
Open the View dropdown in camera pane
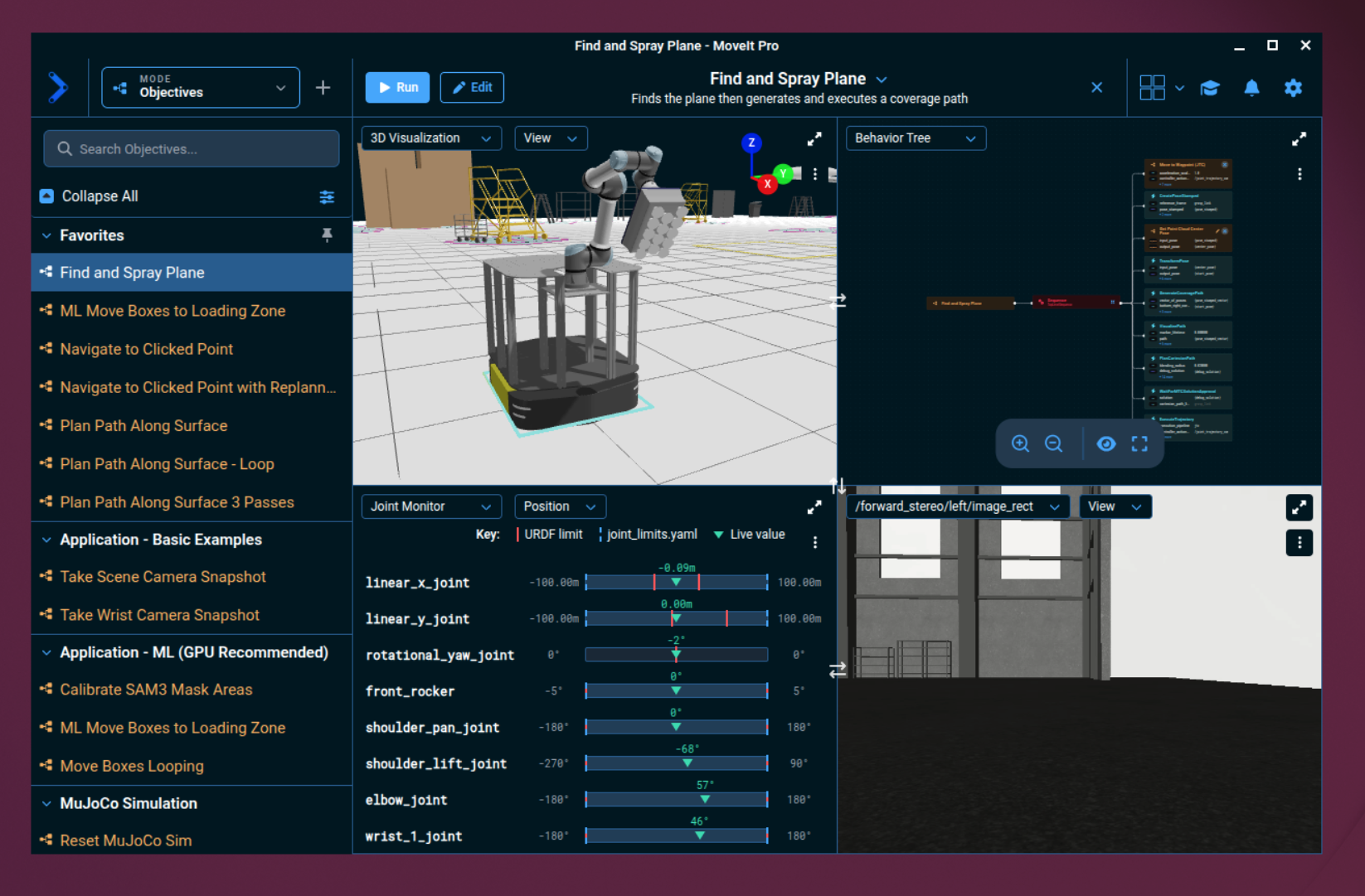pyautogui.click(x=1115, y=506)
